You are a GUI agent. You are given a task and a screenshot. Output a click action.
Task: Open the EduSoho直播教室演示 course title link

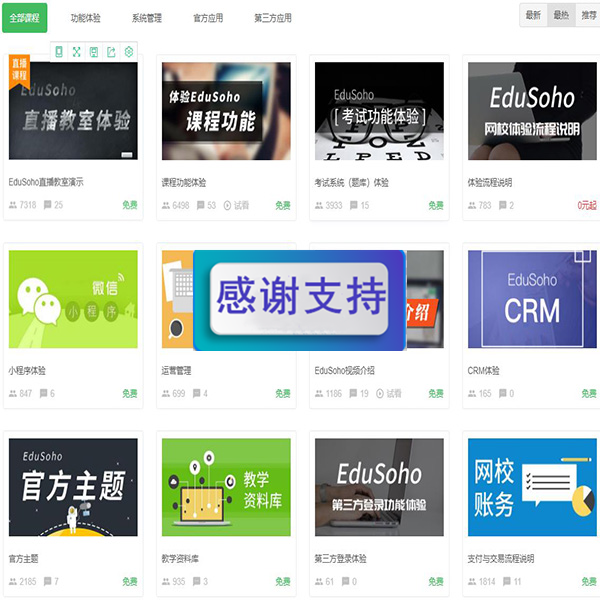tap(46, 182)
